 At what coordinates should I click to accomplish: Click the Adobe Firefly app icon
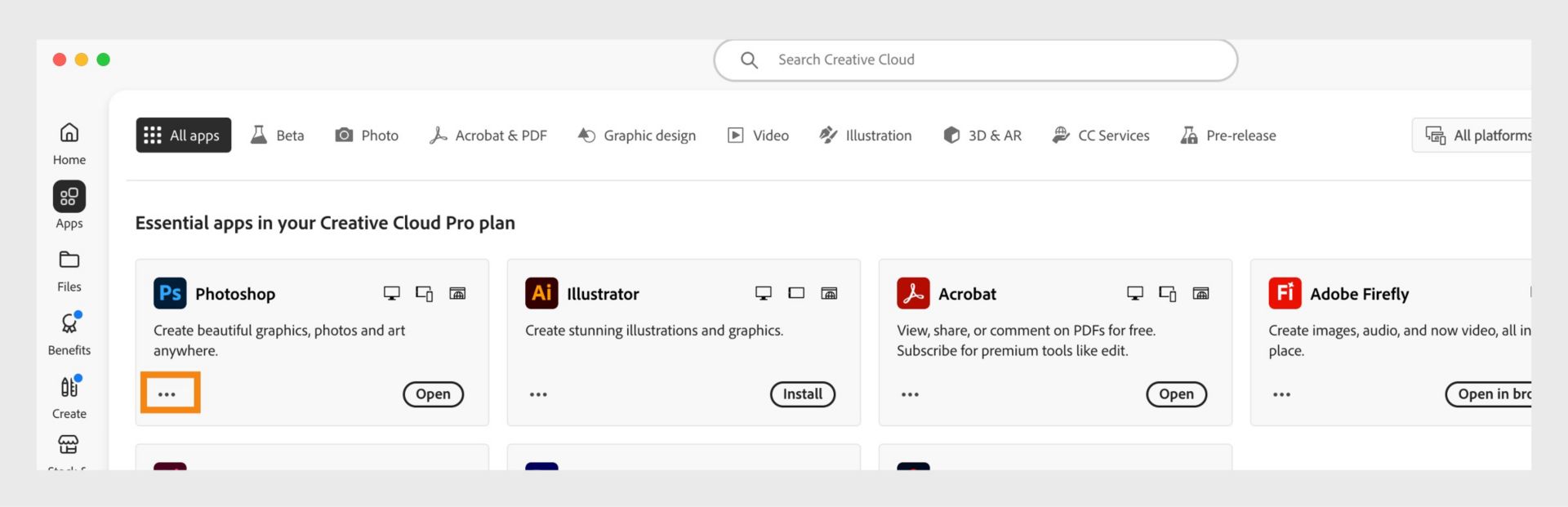point(1285,293)
